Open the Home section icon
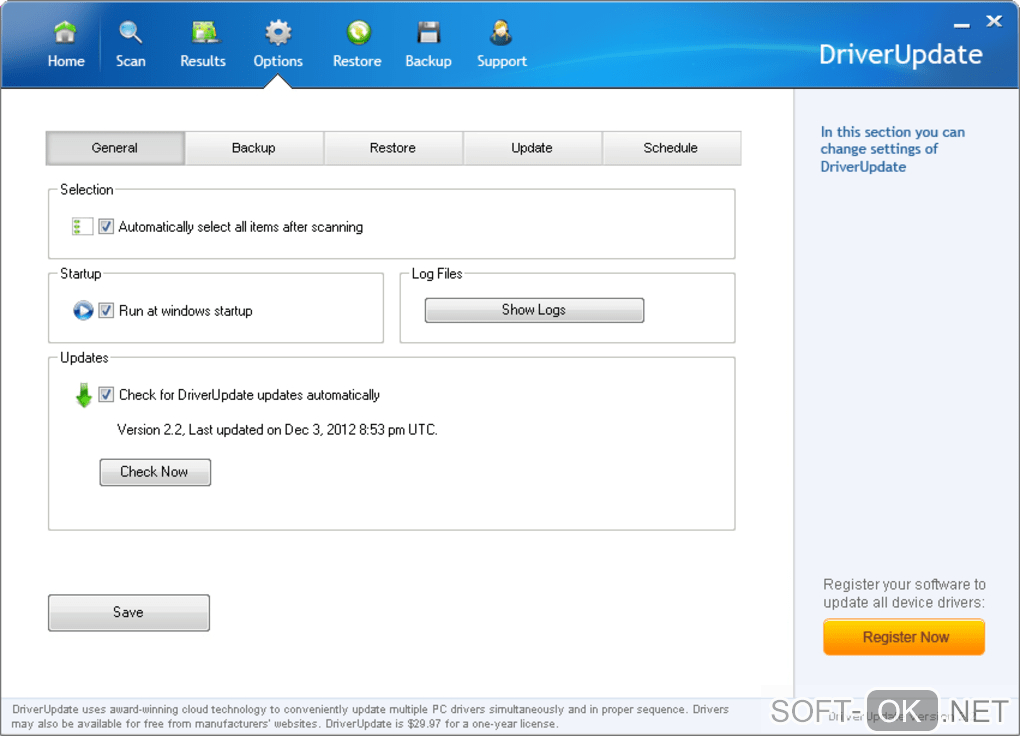The image size is (1020, 736). click(66, 44)
